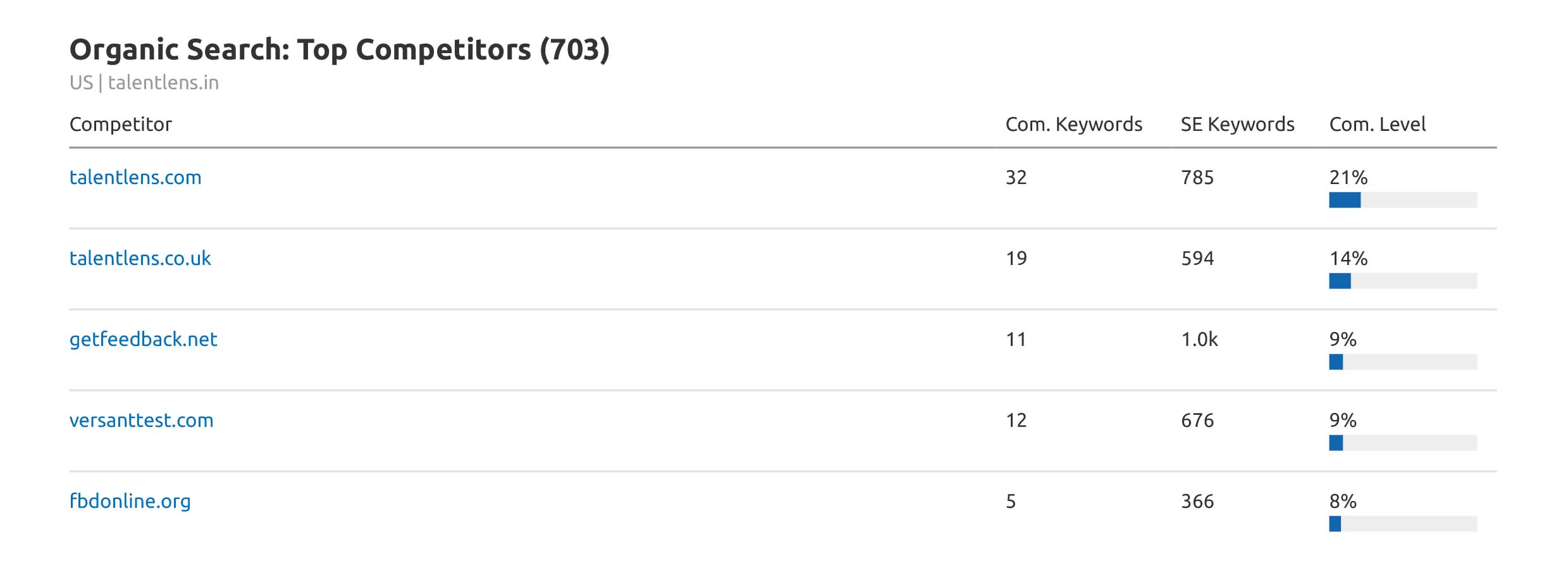Open the talentlens.com competitor link
This screenshot has width=1568, height=573.
[135, 178]
